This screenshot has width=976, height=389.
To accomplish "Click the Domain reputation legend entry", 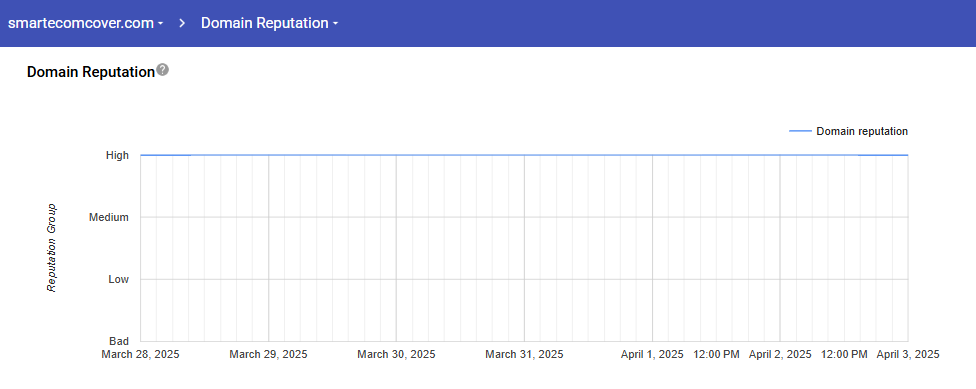I will point(848,131).
